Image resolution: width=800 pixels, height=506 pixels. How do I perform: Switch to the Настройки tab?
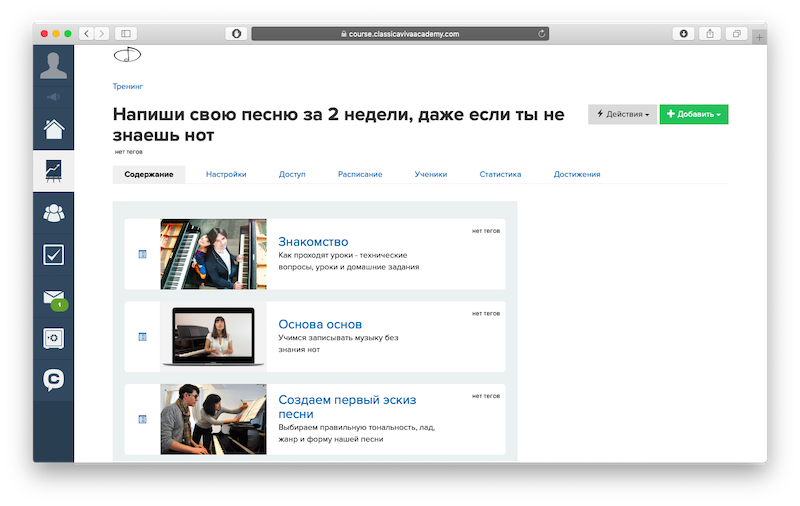click(226, 174)
